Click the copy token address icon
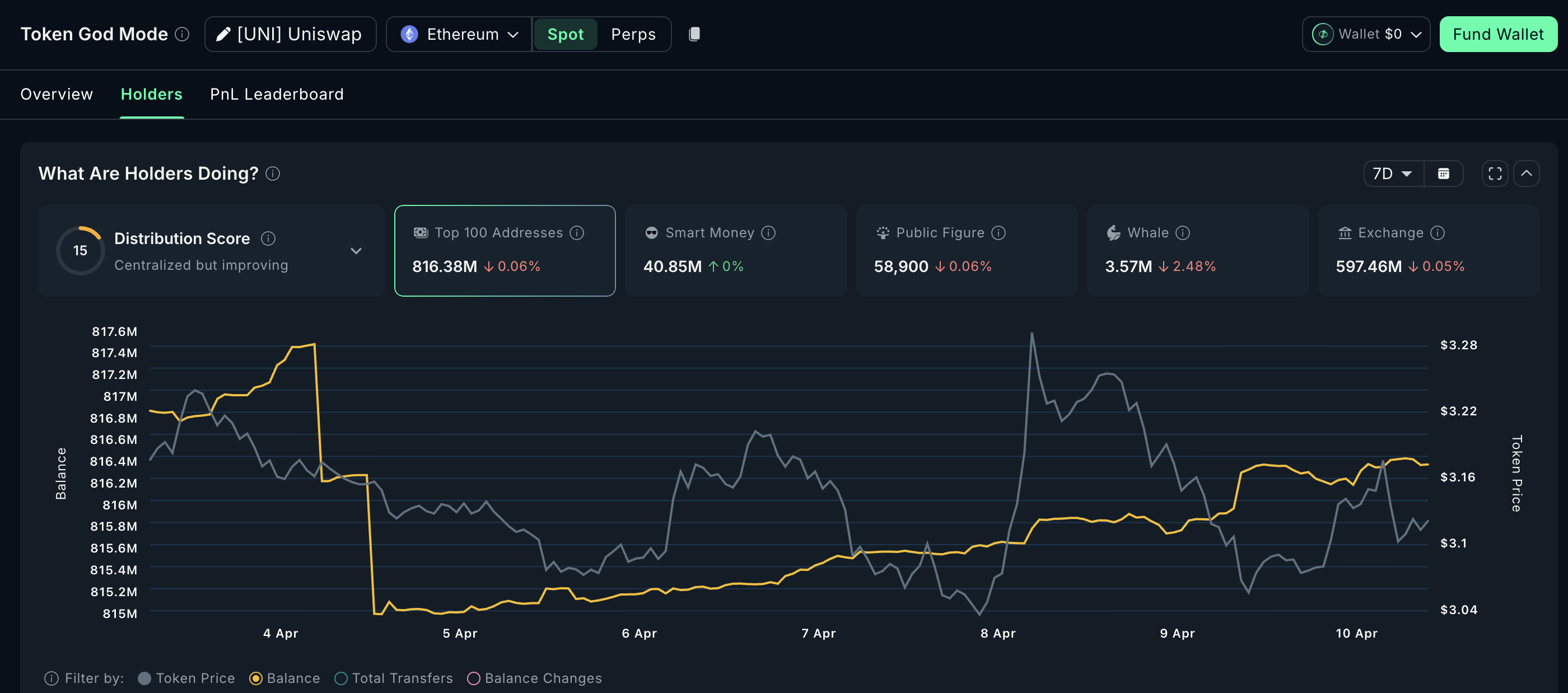The height and width of the screenshot is (693, 1568). [x=694, y=34]
